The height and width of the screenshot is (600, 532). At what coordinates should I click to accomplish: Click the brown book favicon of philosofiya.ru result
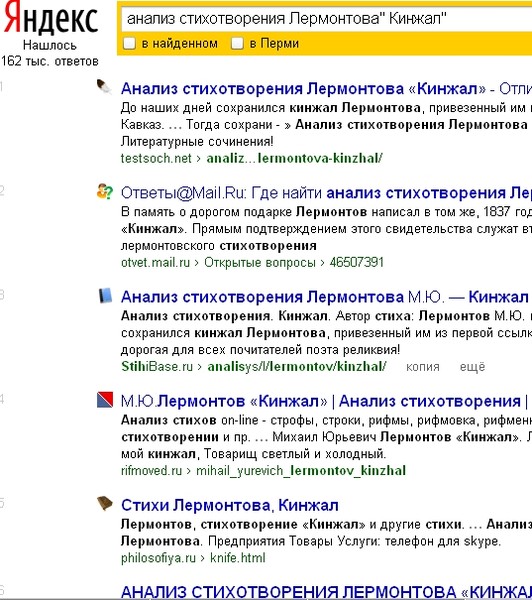pyautogui.click(x=105, y=504)
